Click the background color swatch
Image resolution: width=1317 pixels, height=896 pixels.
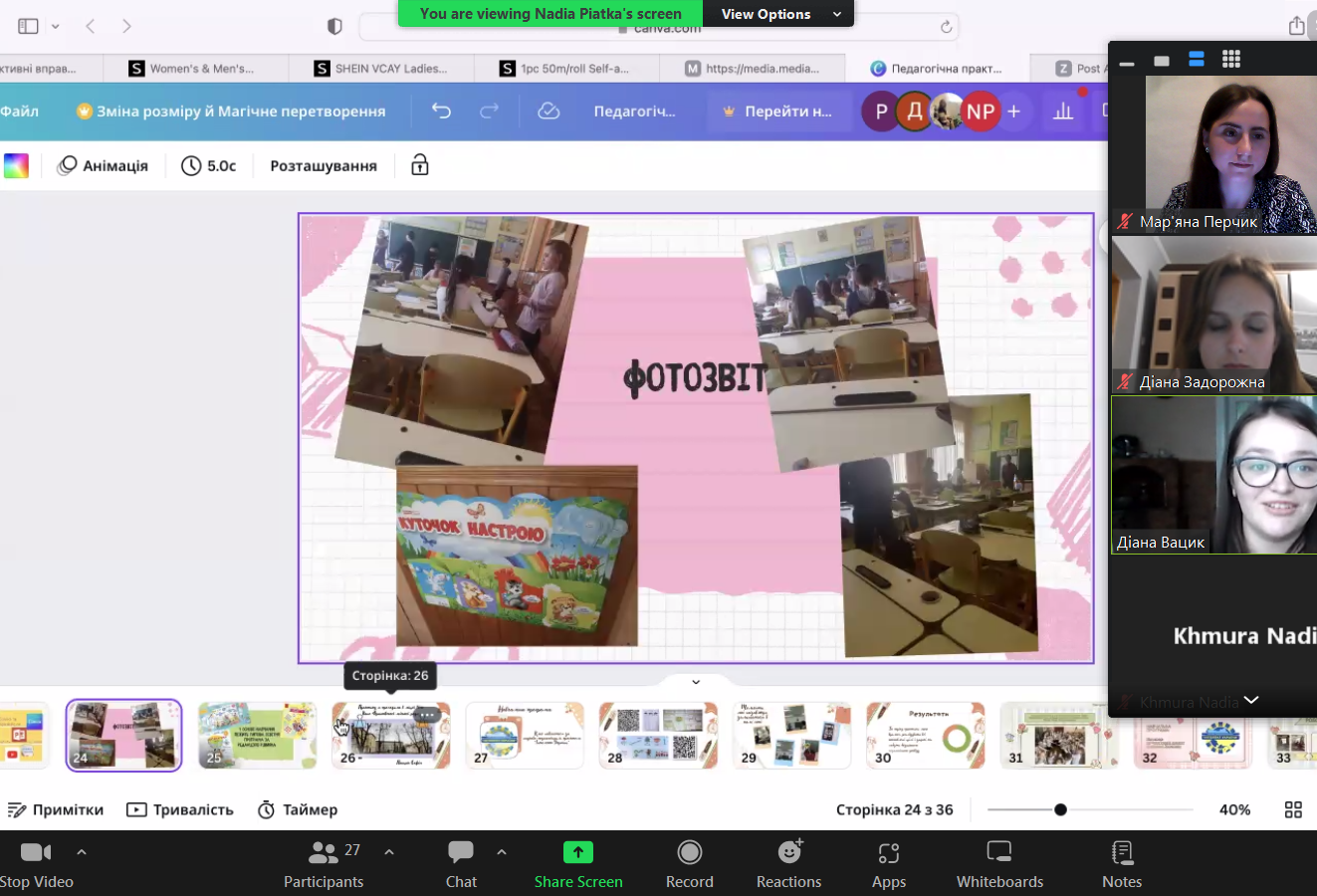pos(16,165)
